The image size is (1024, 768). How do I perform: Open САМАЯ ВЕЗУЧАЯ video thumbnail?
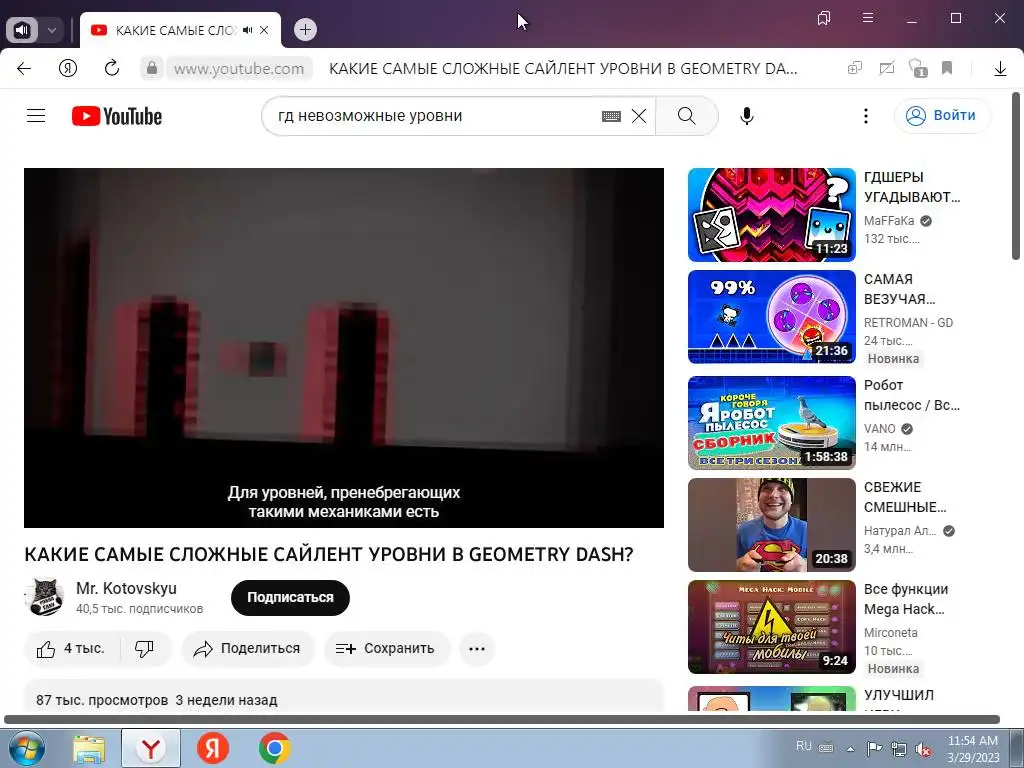click(x=772, y=317)
